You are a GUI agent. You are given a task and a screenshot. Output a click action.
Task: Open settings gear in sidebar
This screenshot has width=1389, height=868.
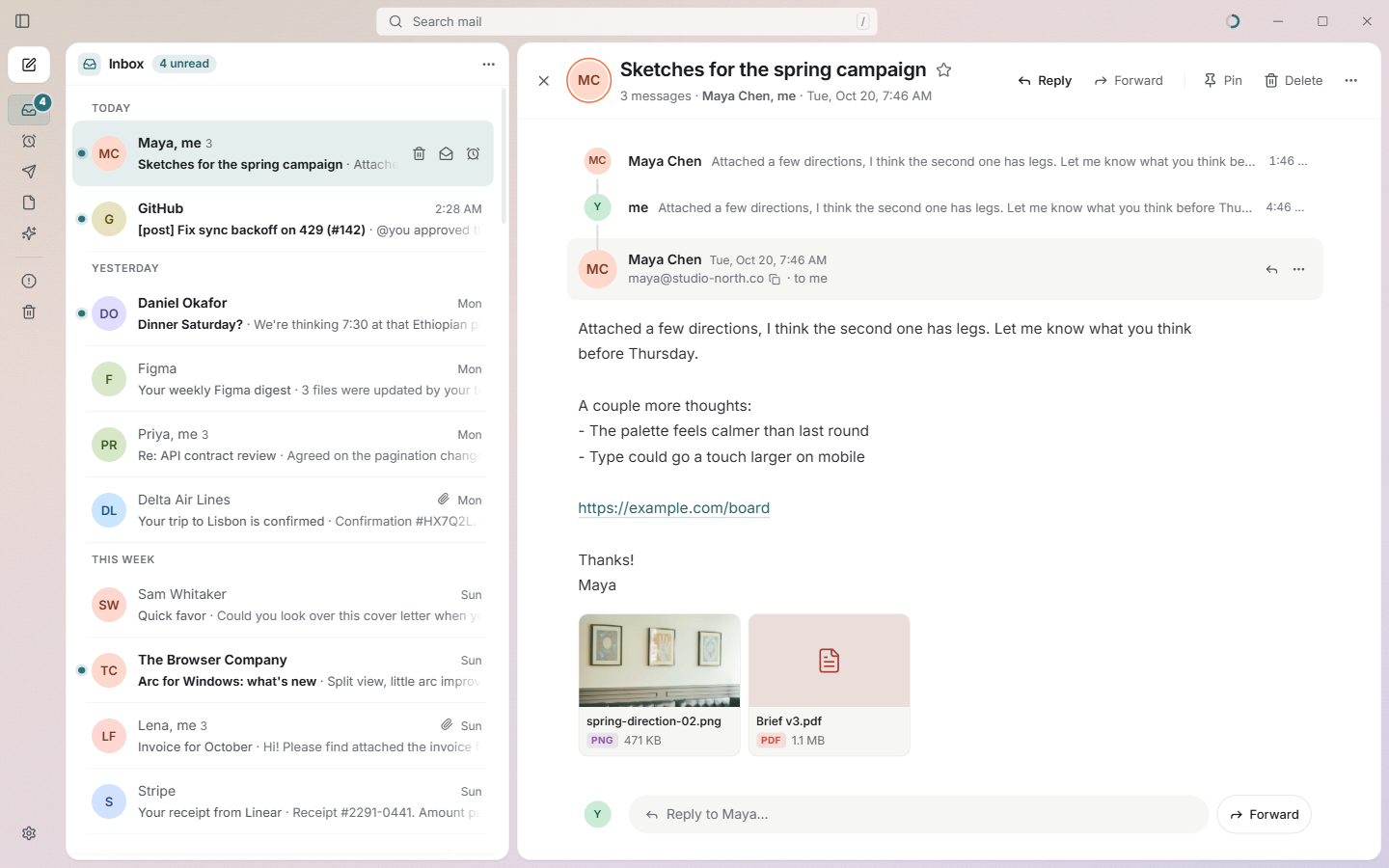coord(29,833)
